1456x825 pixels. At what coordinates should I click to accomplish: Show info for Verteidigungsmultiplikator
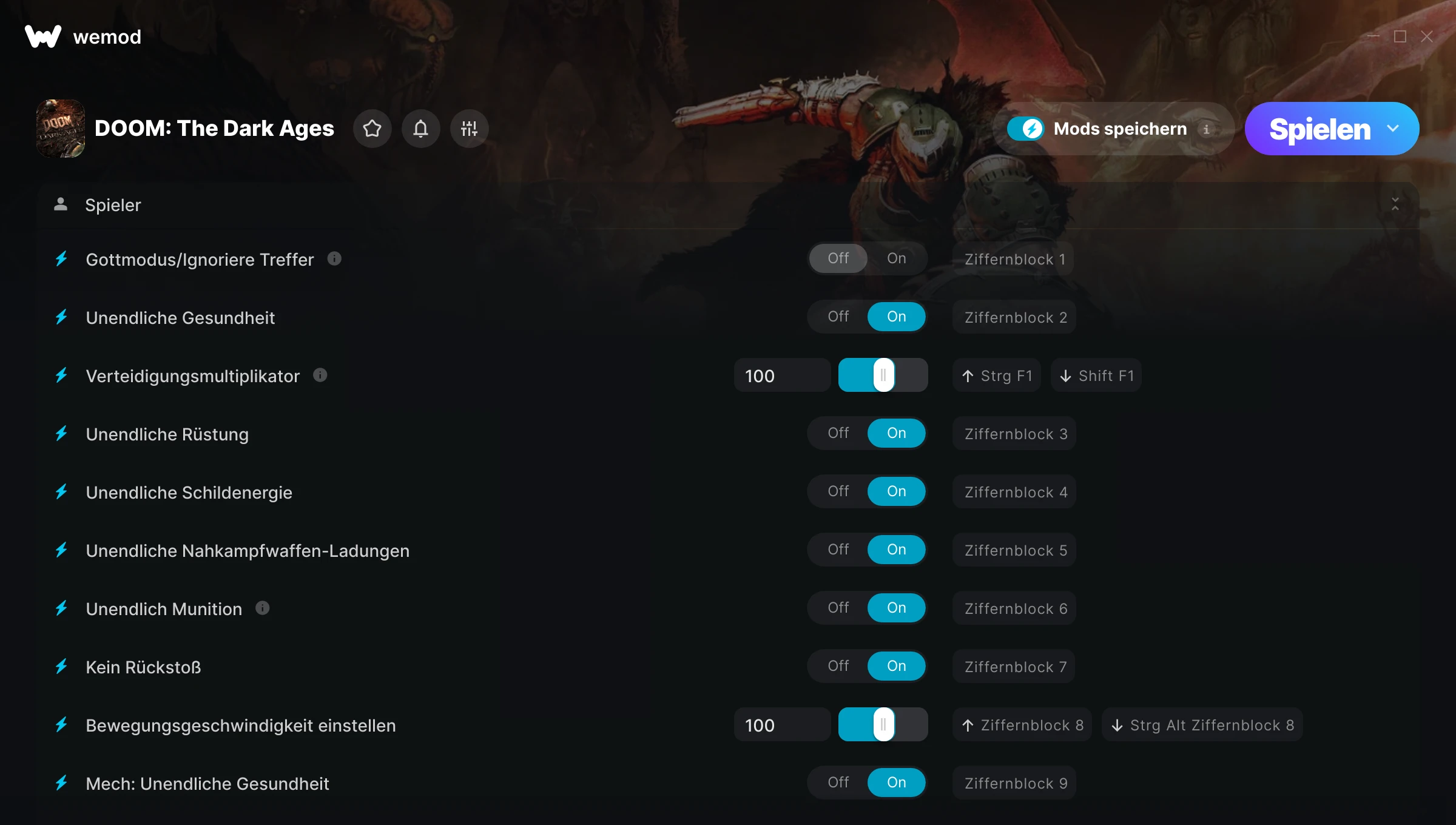point(320,375)
